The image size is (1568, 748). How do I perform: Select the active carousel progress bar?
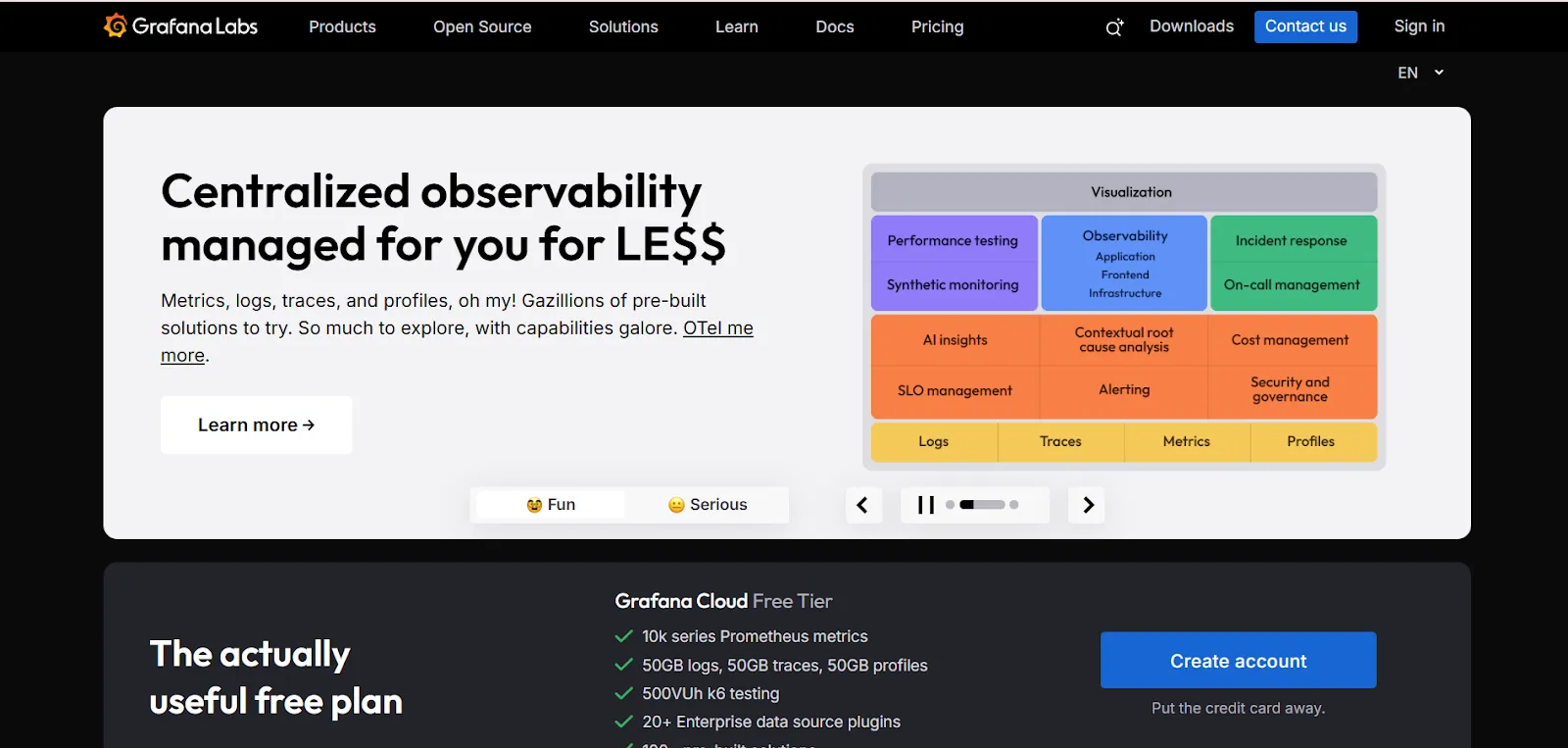click(x=983, y=505)
